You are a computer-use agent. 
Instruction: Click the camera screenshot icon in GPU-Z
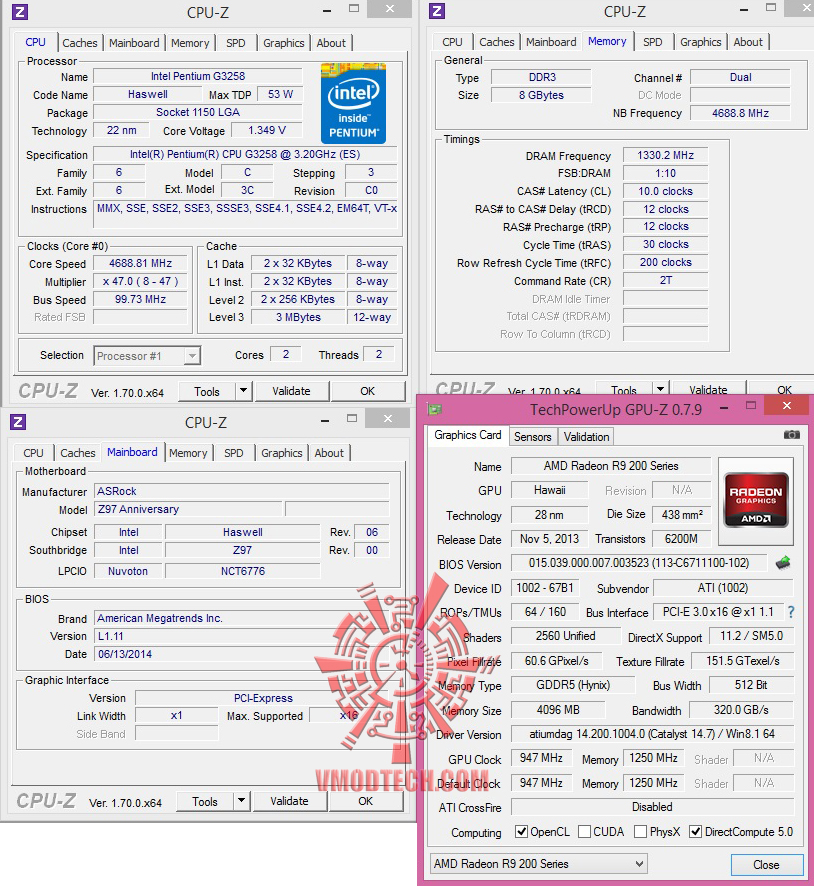(792, 436)
